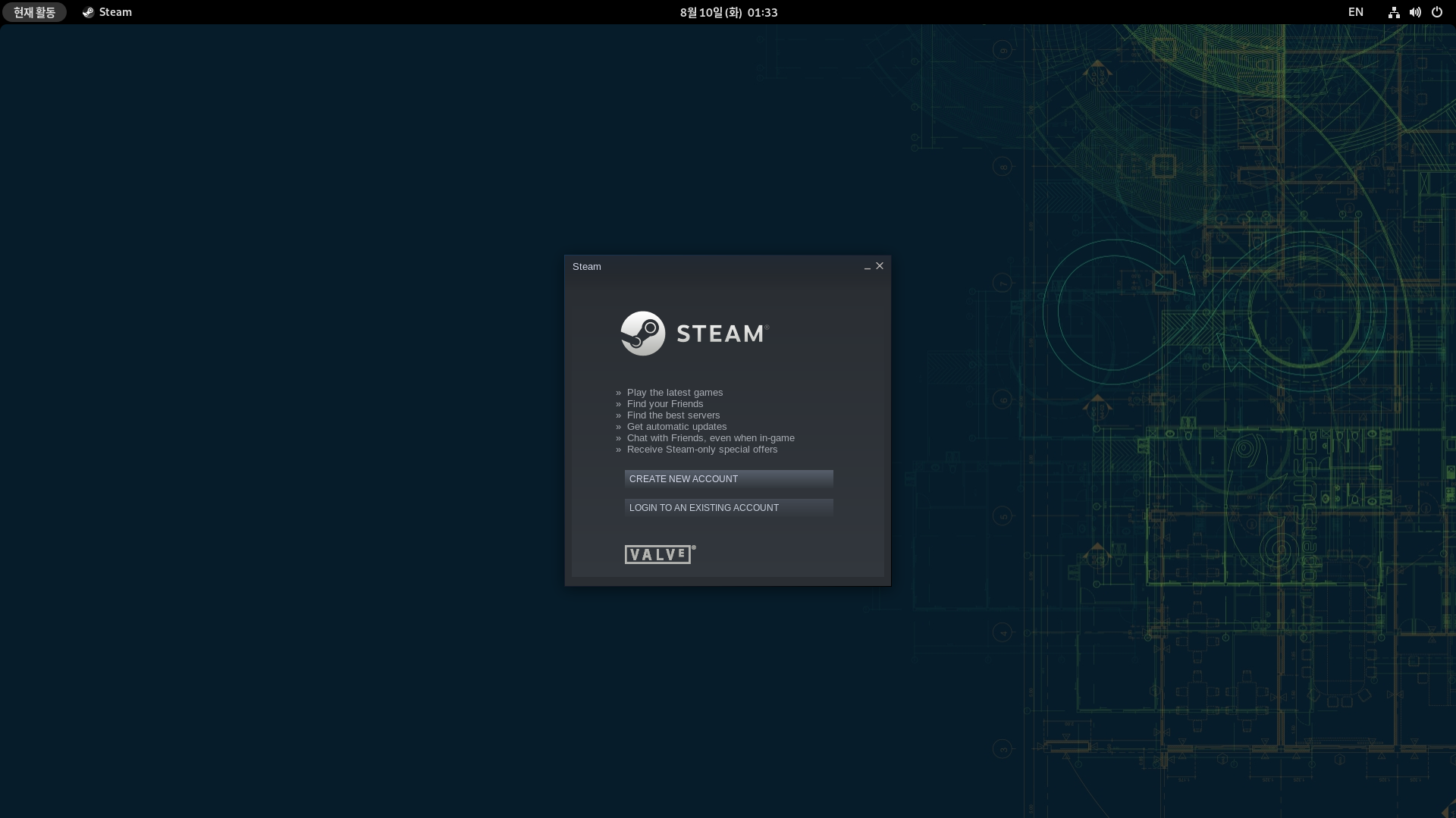Click the Create New Account button

click(x=729, y=478)
